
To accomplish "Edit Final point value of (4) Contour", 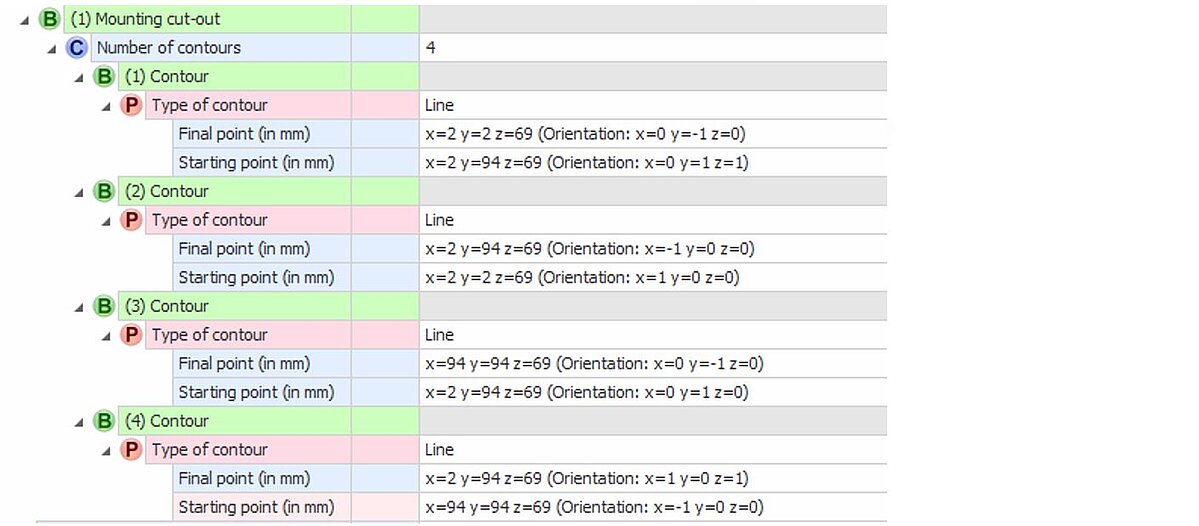I will click(x=586, y=479).
